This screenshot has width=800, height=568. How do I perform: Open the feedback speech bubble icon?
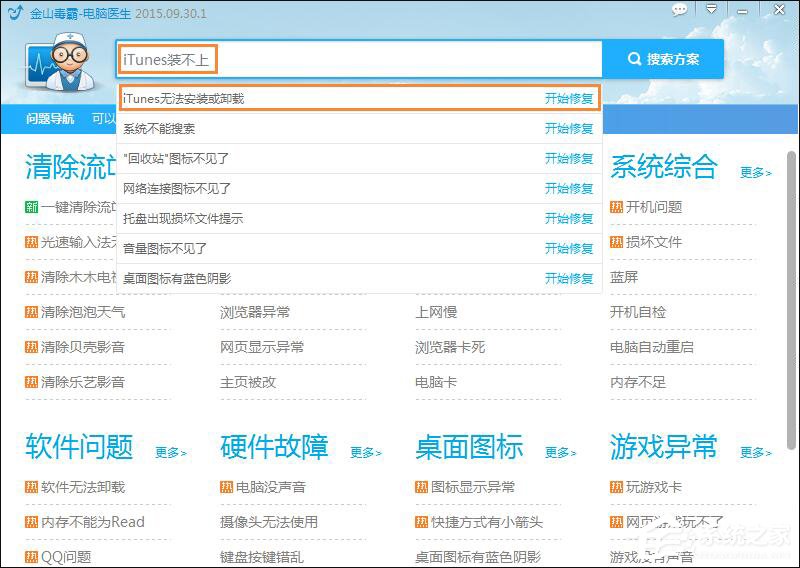pos(680,10)
